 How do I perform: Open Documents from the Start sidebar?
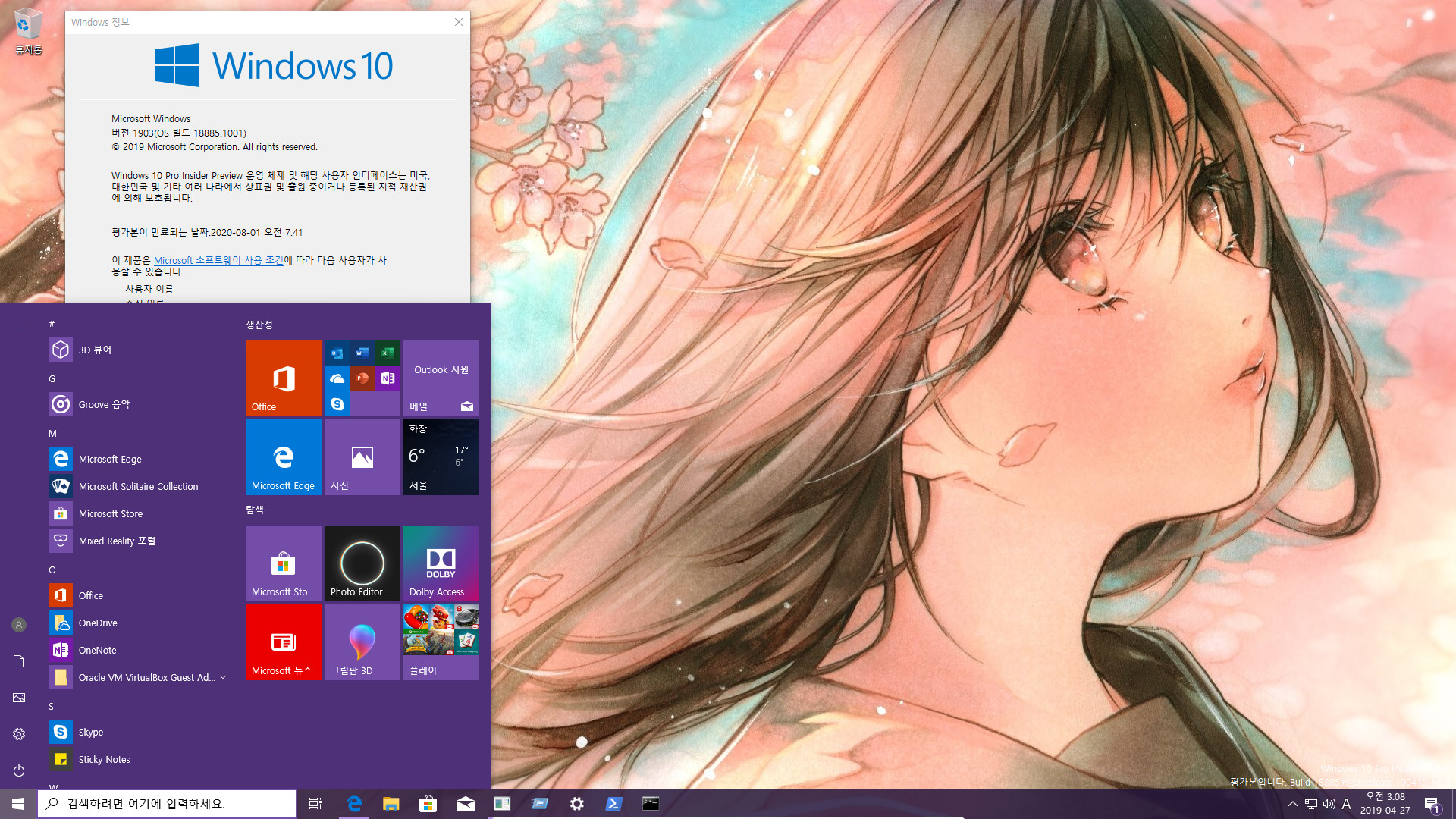19,661
